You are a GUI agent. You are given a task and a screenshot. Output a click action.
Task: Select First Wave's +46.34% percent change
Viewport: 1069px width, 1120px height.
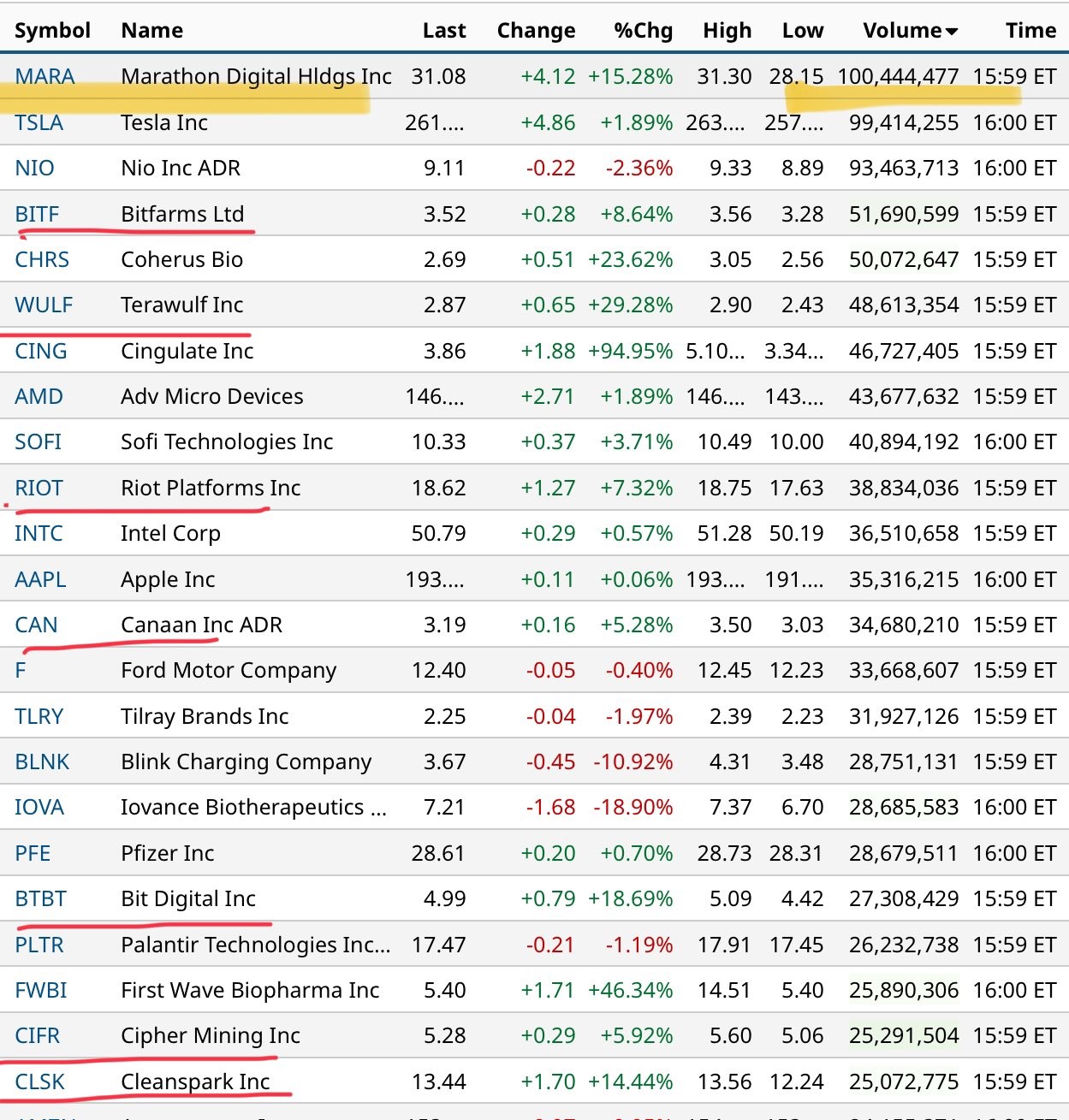[x=631, y=990]
